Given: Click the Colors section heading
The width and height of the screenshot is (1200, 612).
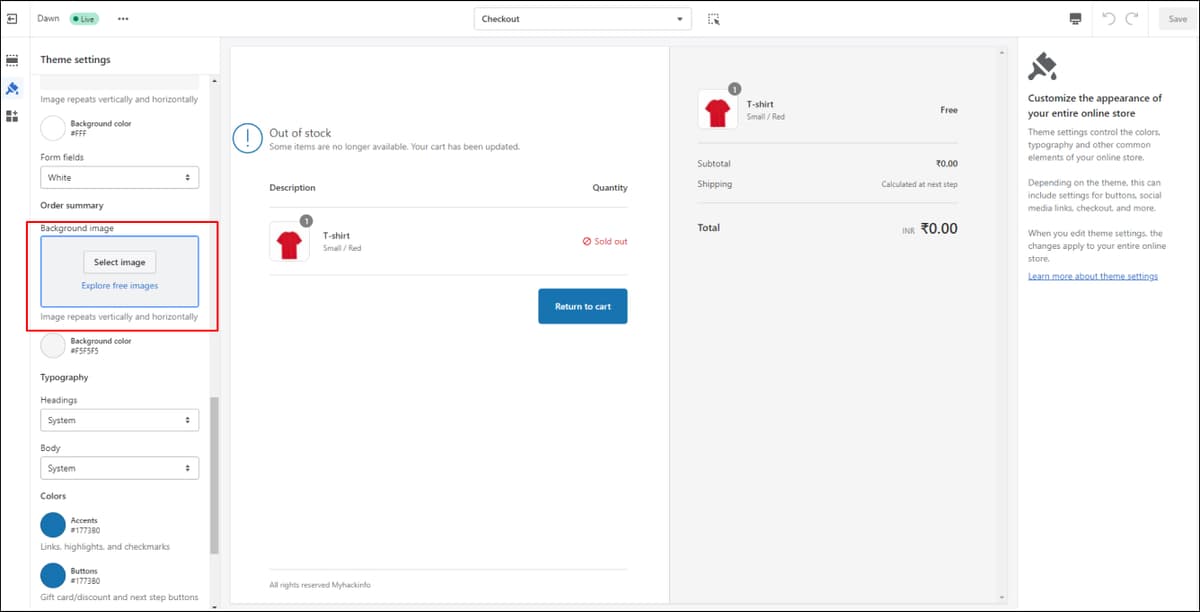Looking at the screenshot, I should [53, 496].
